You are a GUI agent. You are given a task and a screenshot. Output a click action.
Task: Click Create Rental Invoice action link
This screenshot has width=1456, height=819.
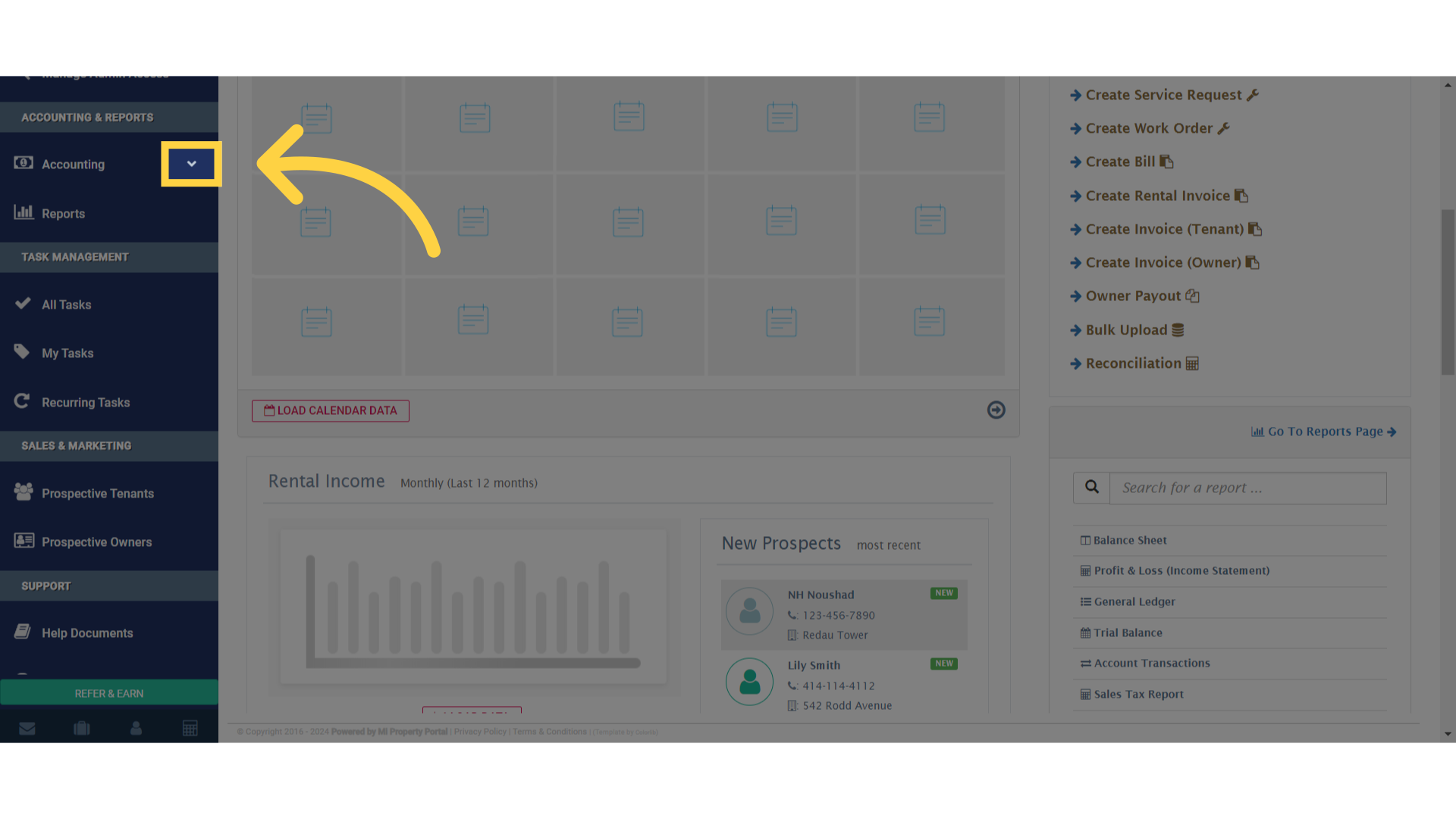pos(1158,195)
